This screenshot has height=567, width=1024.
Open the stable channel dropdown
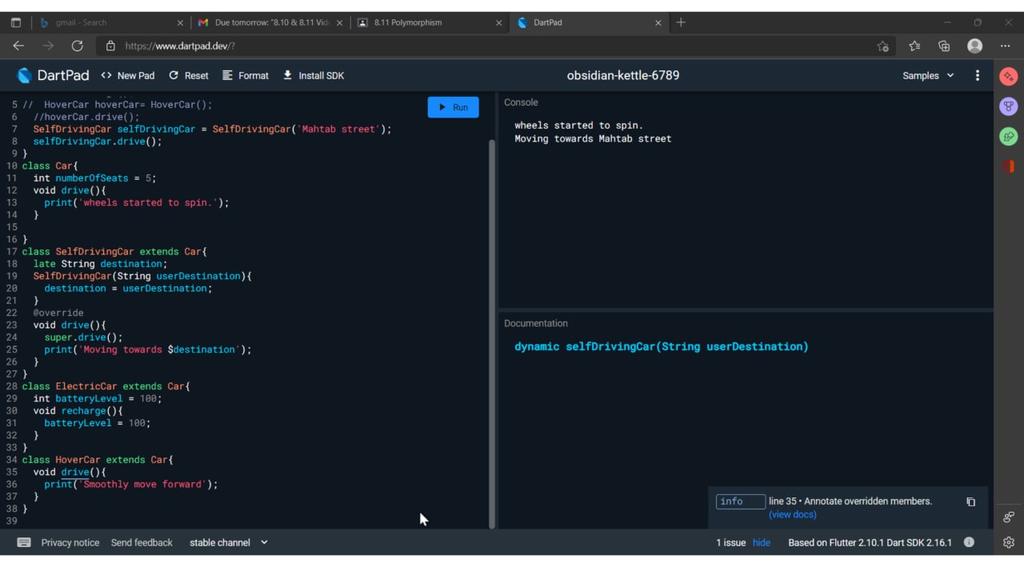[x=229, y=542]
